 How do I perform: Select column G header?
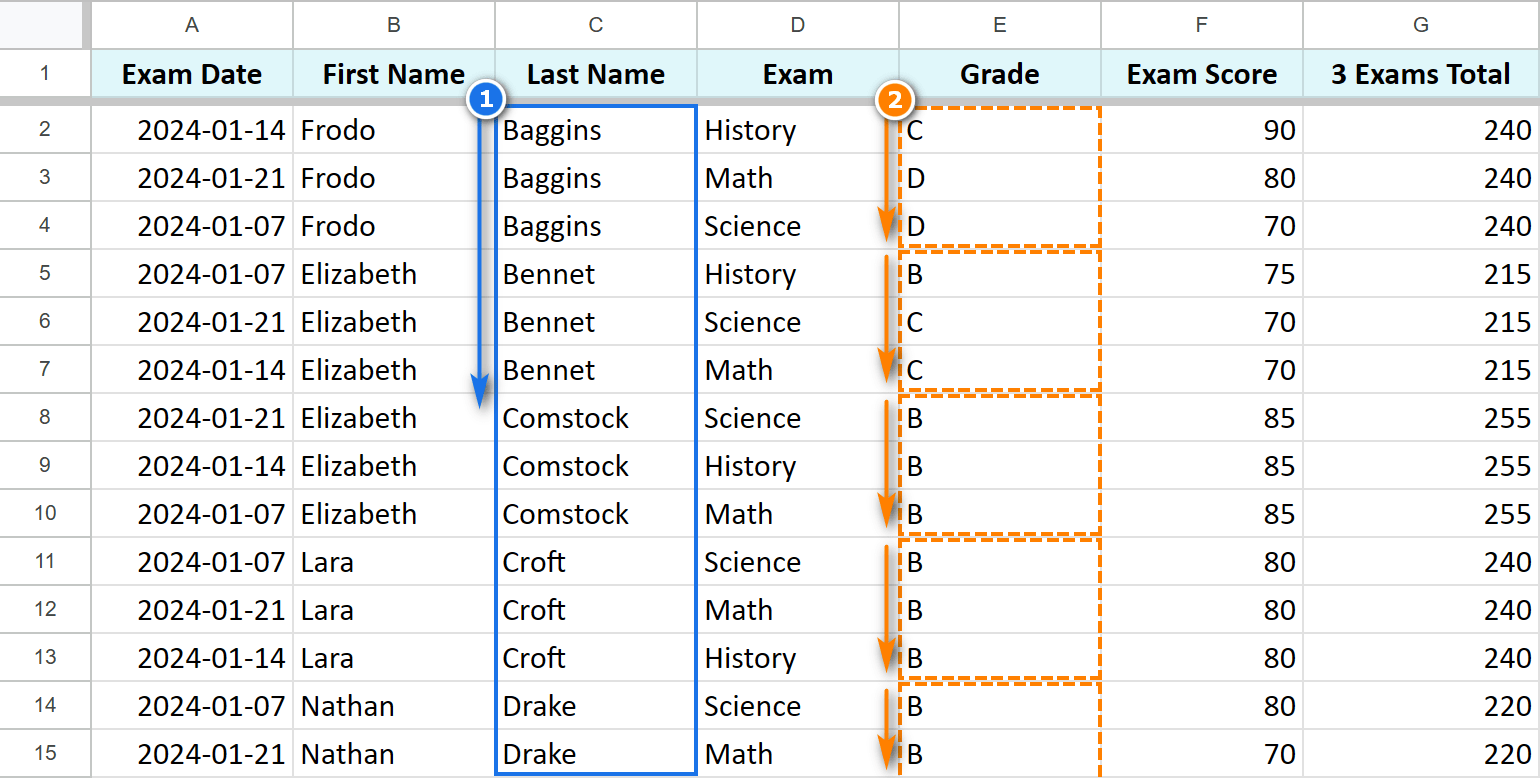(x=1421, y=24)
